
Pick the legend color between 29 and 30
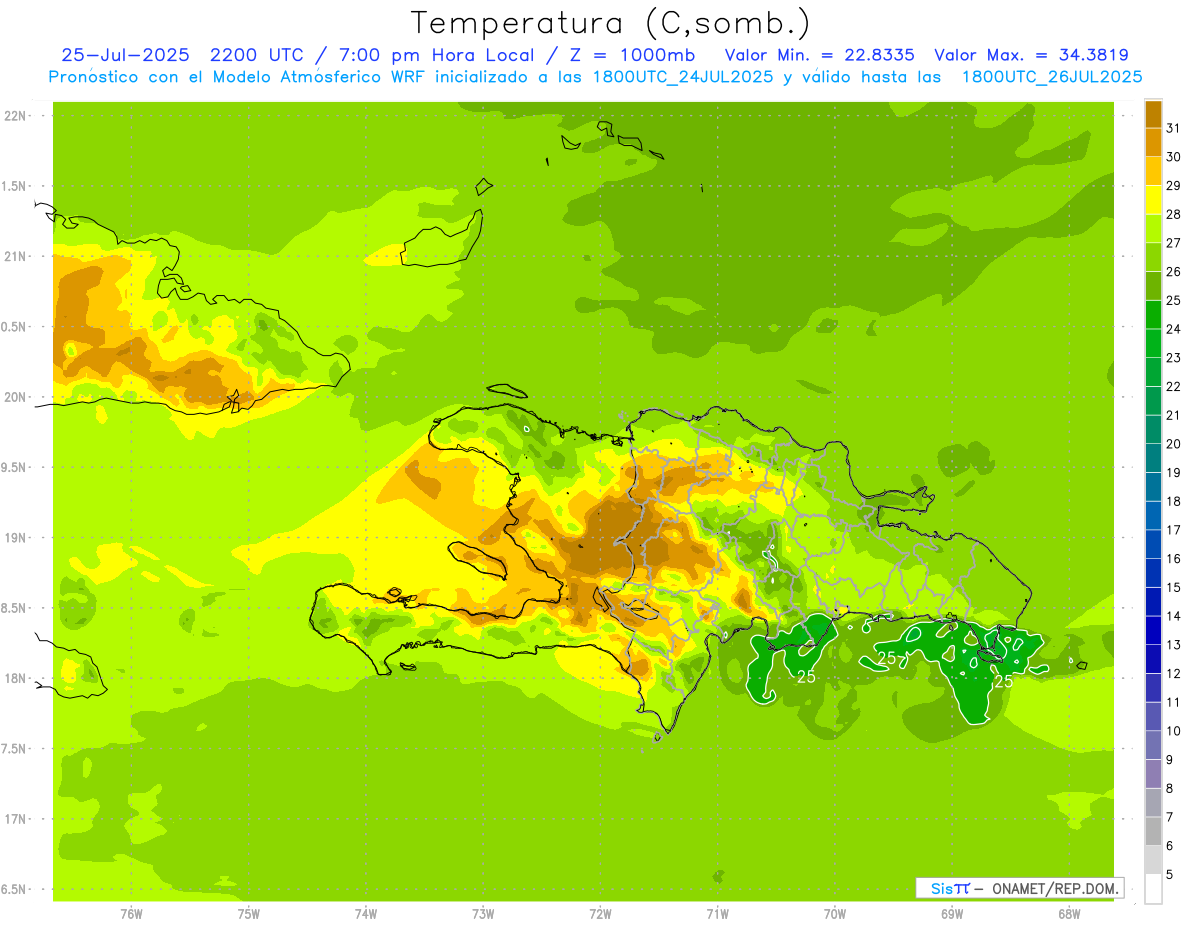tap(1153, 171)
